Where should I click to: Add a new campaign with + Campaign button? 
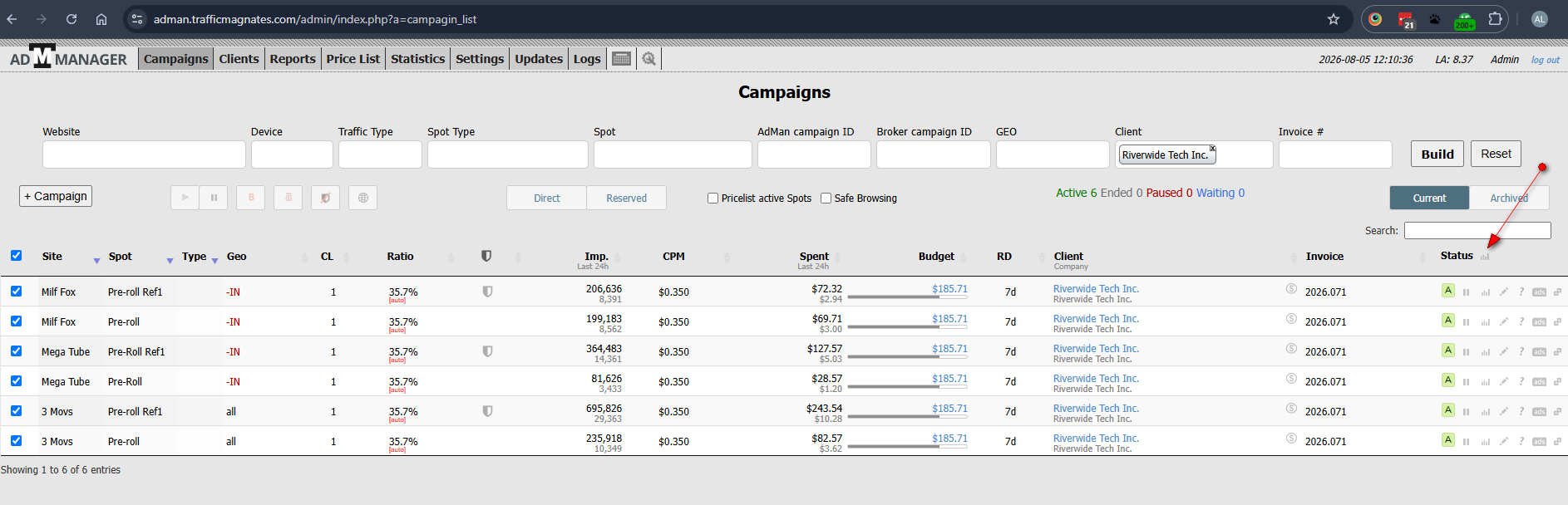pyautogui.click(x=56, y=196)
